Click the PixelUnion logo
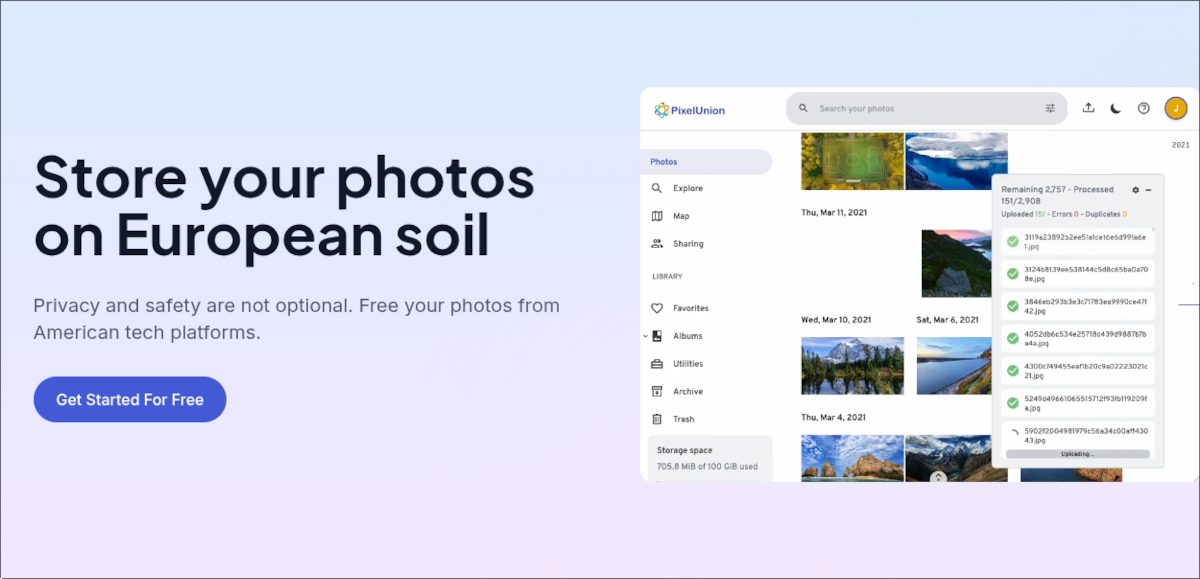The height and width of the screenshot is (579, 1200). (690, 110)
